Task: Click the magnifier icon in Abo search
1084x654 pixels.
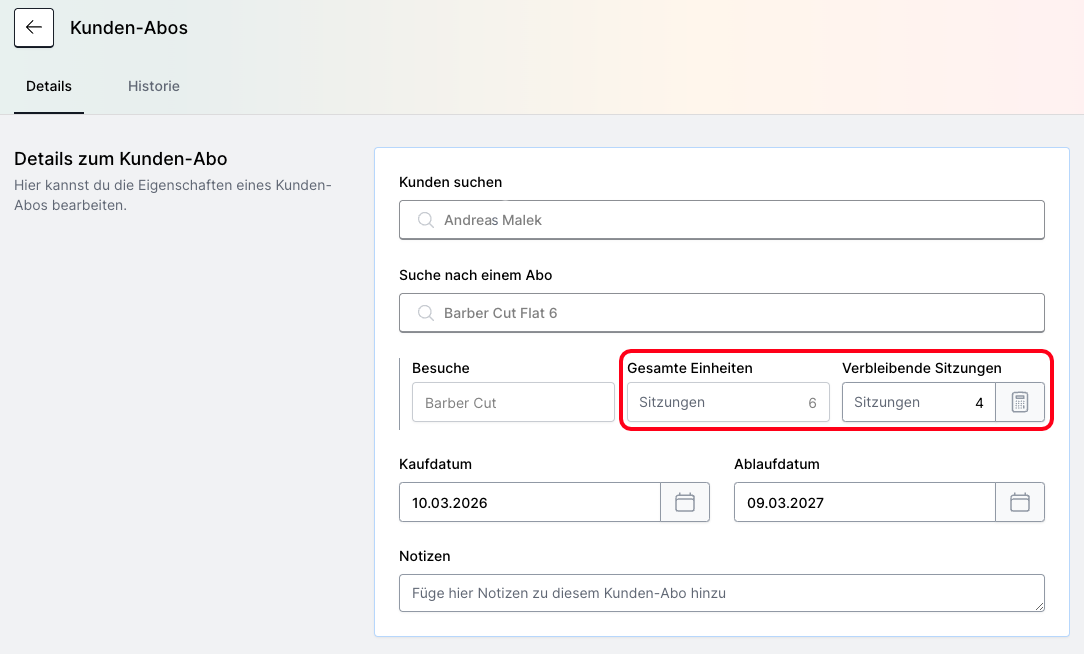Action: tap(425, 313)
